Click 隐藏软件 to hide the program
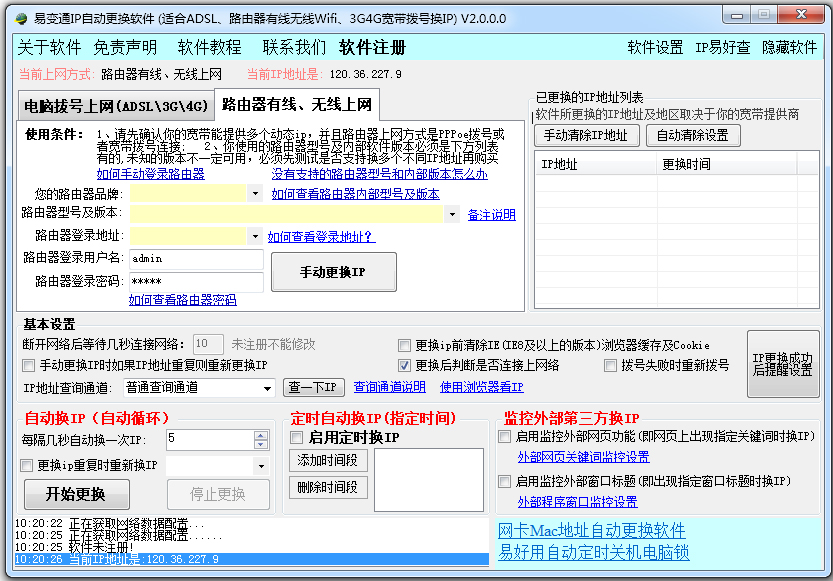Screen dimensions: 833x581 coord(789,46)
